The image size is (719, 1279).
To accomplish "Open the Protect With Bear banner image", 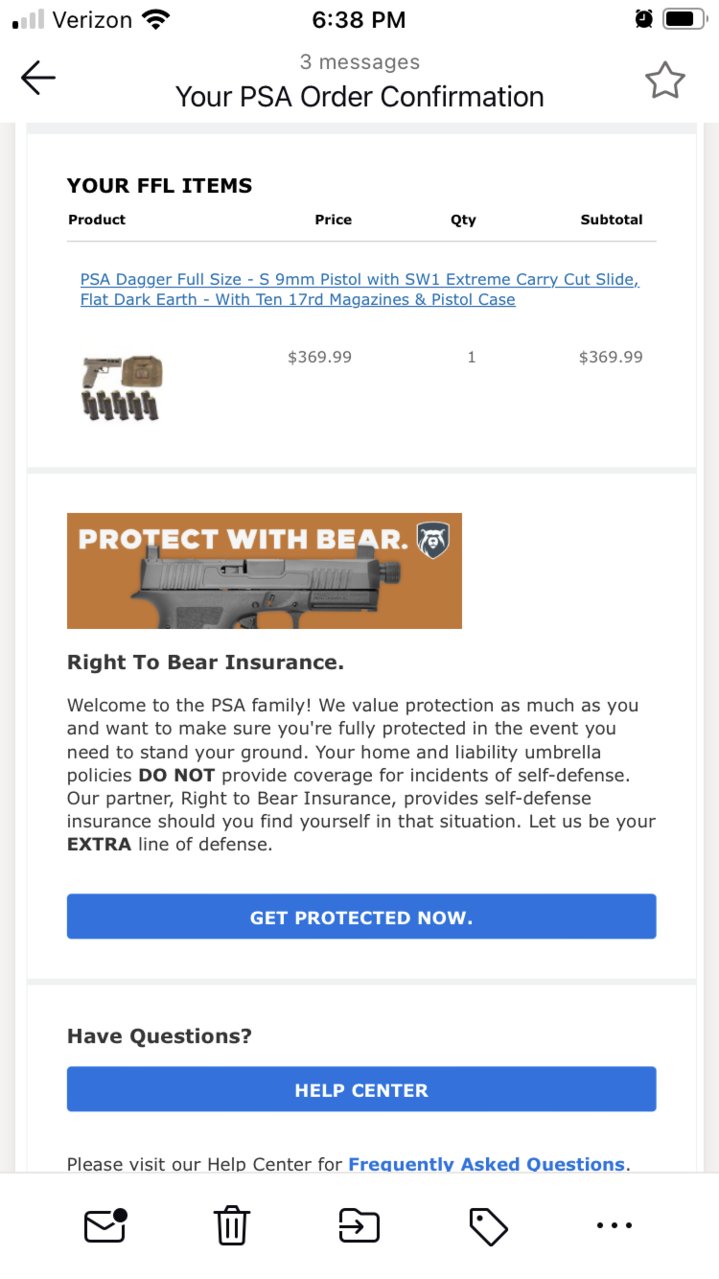I will (264, 571).
